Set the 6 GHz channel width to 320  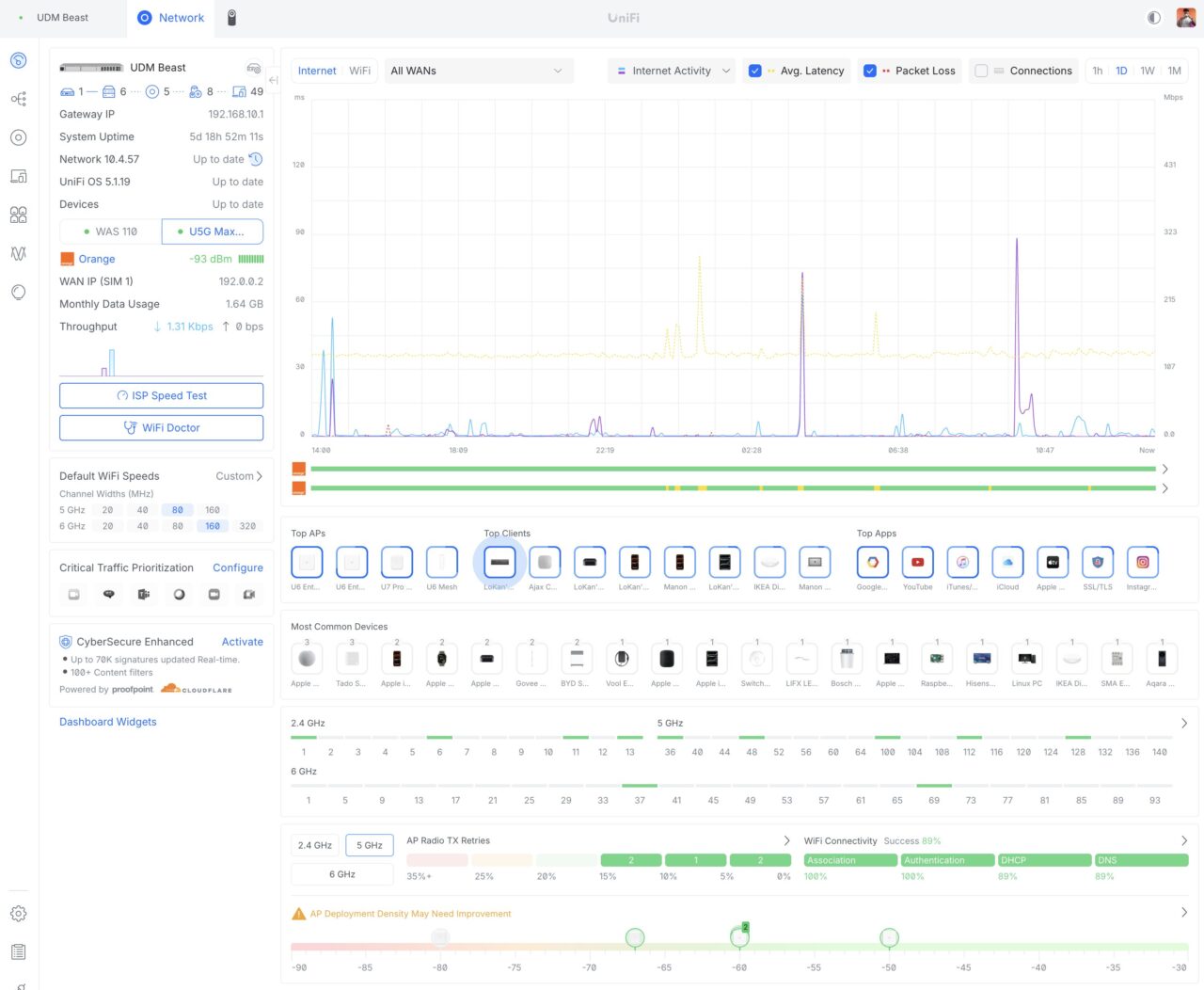click(247, 526)
